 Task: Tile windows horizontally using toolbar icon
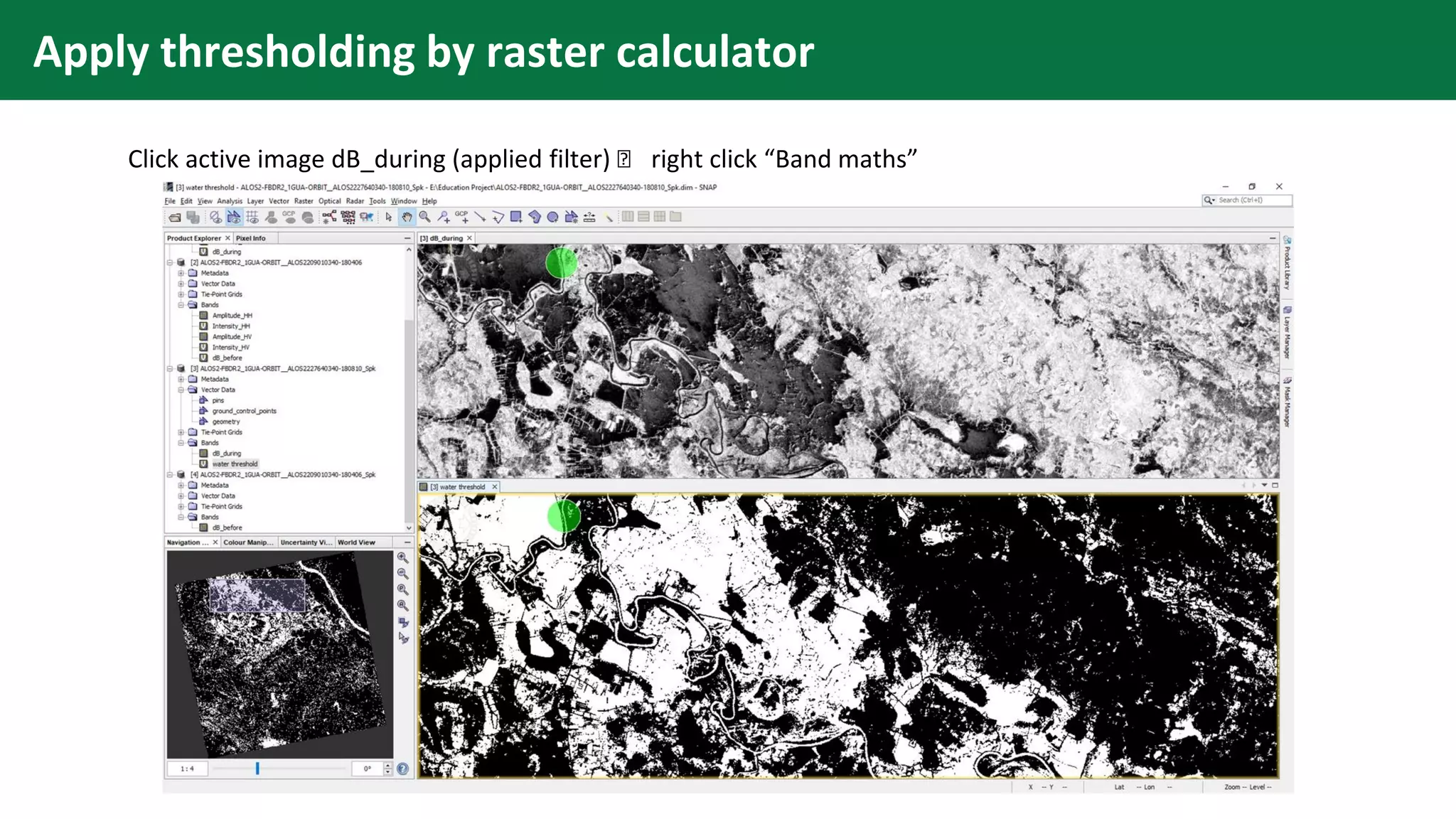coord(628,217)
